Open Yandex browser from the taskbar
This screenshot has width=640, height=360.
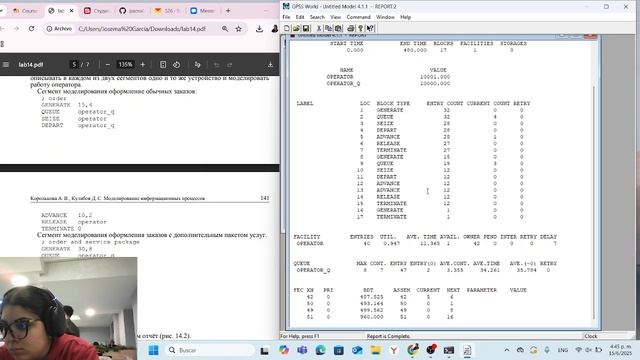[x=394, y=350]
